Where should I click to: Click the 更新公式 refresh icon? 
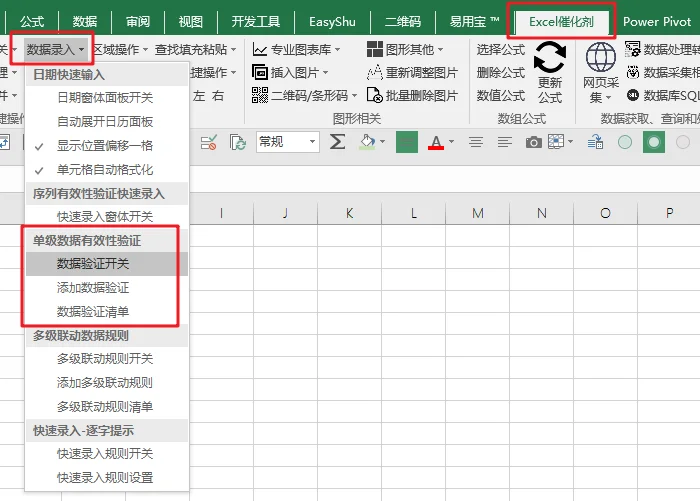pos(550,57)
